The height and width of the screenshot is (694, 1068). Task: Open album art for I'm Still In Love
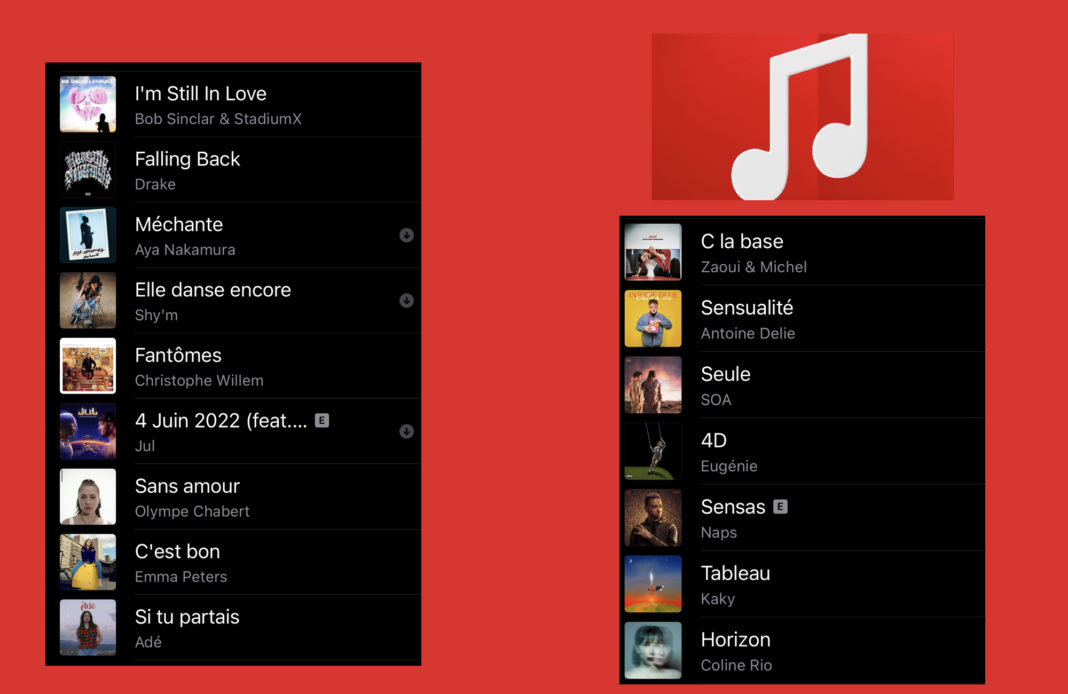tap(88, 104)
